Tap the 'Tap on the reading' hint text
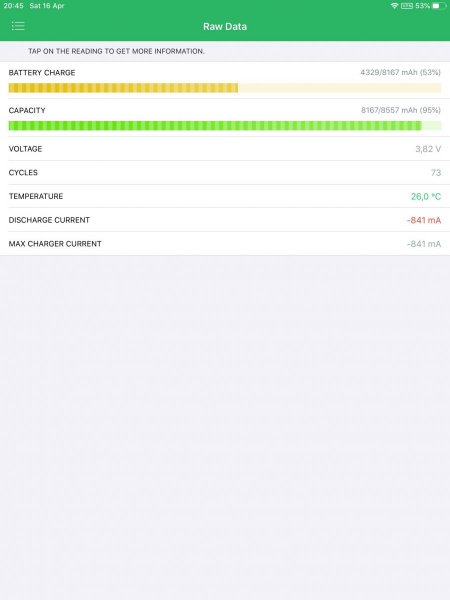This screenshot has height=600, width=450. 116,51
